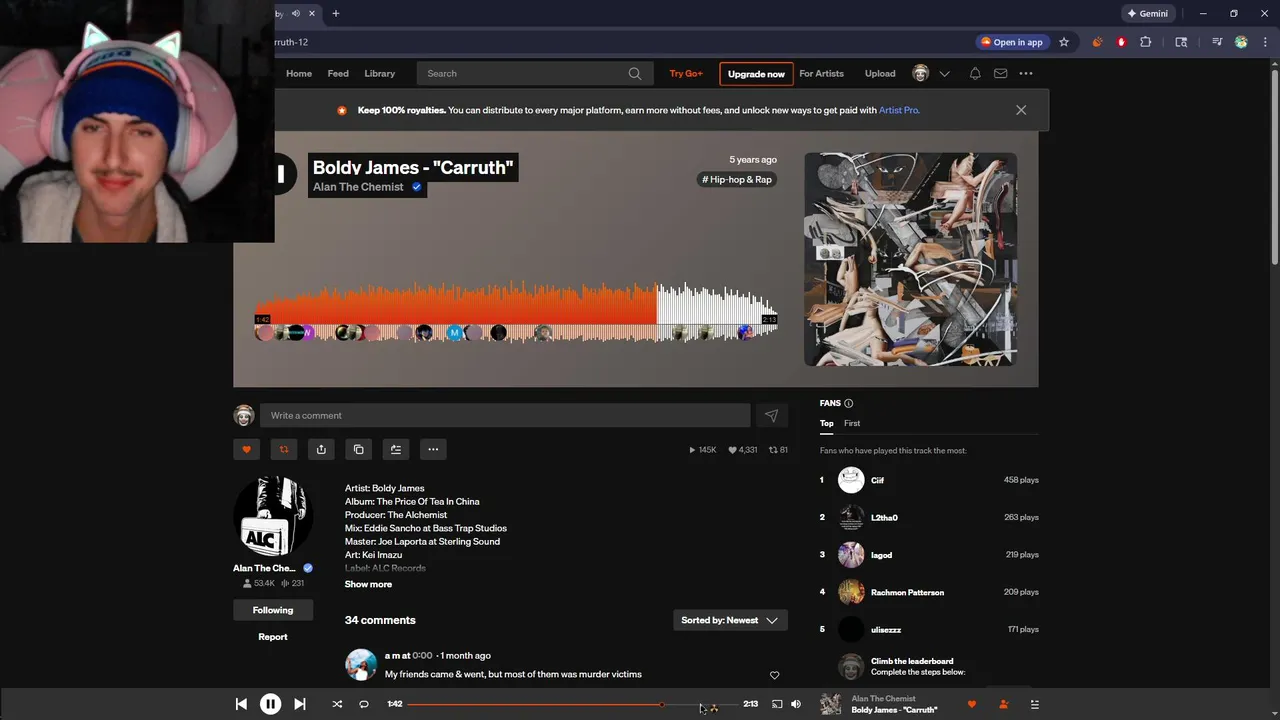Open the Artist Pro link in banner
This screenshot has height=720, width=1280.
click(899, 110)
